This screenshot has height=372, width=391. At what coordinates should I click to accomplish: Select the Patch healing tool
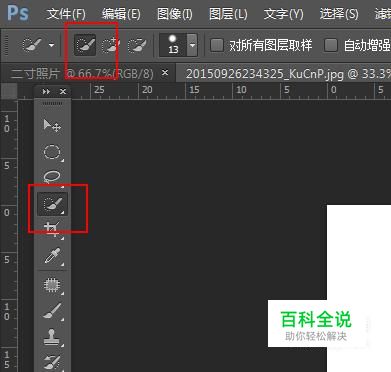click(52, 286)
